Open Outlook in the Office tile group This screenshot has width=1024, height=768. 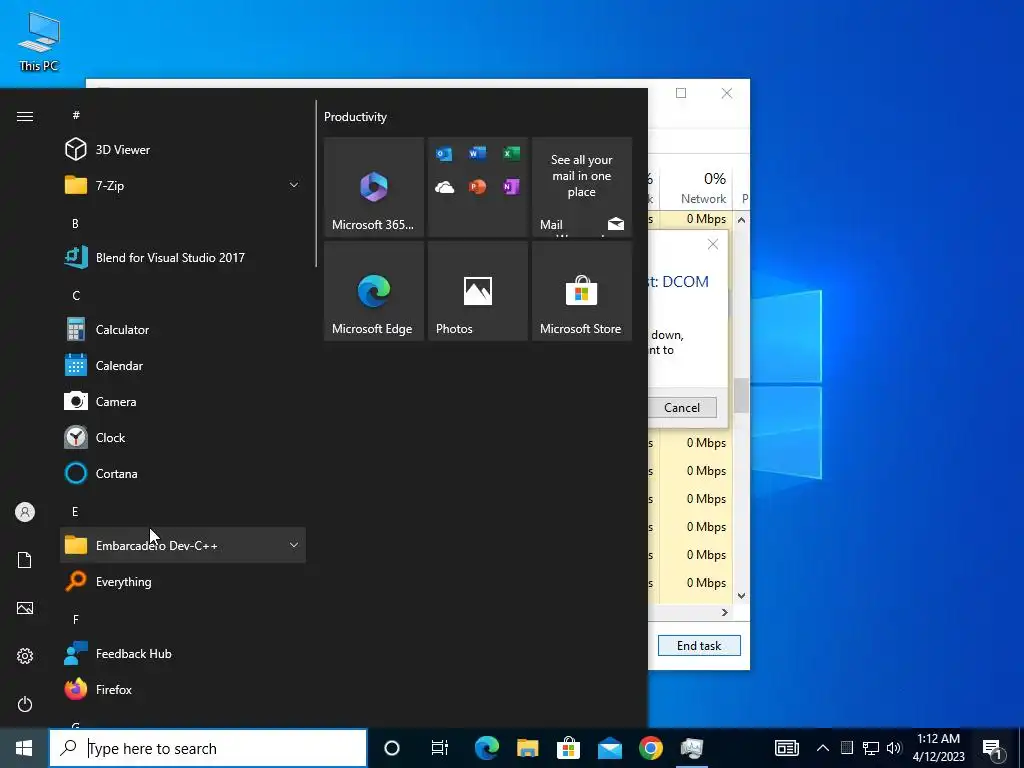pos(444,154)
